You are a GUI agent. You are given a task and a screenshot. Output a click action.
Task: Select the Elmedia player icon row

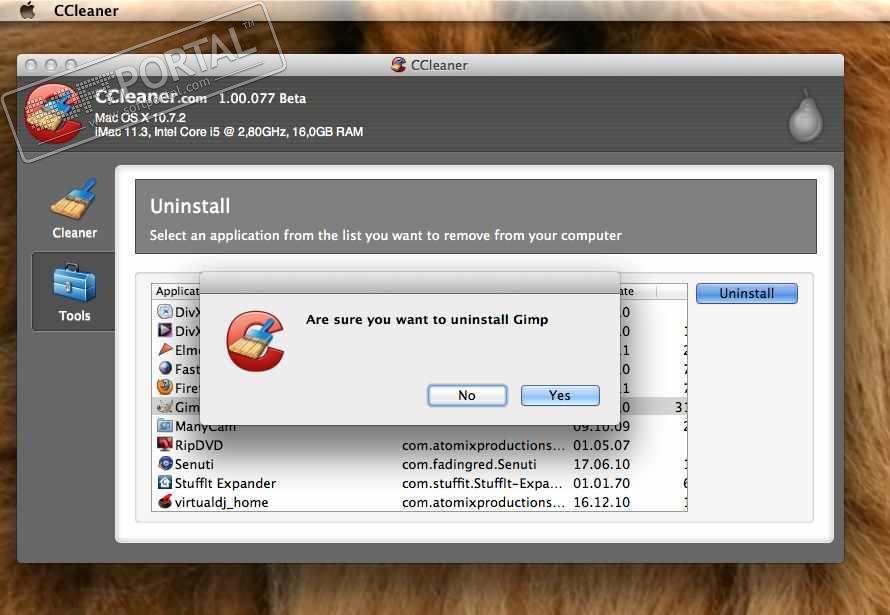(165, 349)
